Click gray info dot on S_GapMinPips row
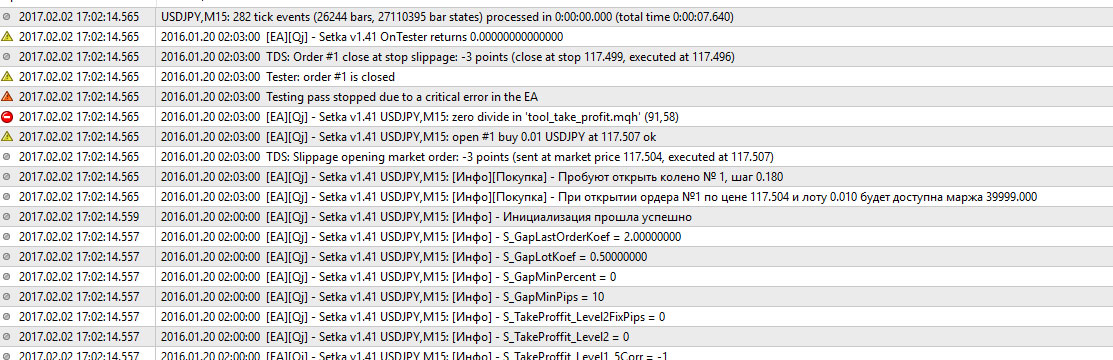This screenshot has height=360, width=1113. pyautogui.click(x=8, y=297)
